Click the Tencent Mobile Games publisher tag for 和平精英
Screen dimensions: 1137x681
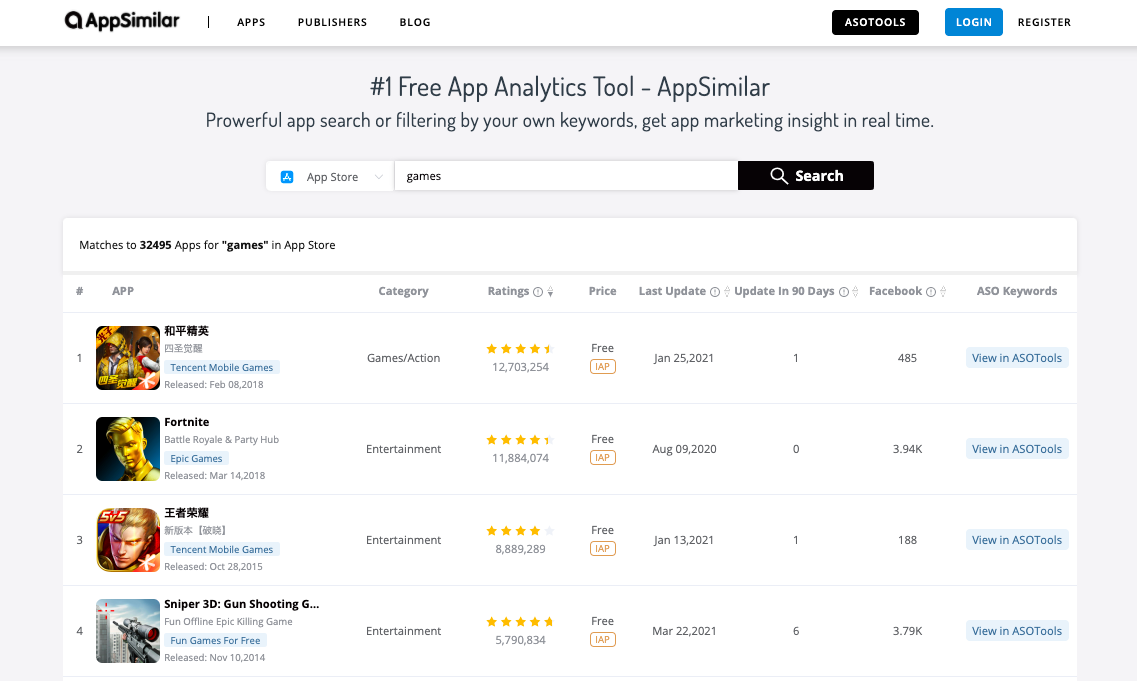[222, 367]
